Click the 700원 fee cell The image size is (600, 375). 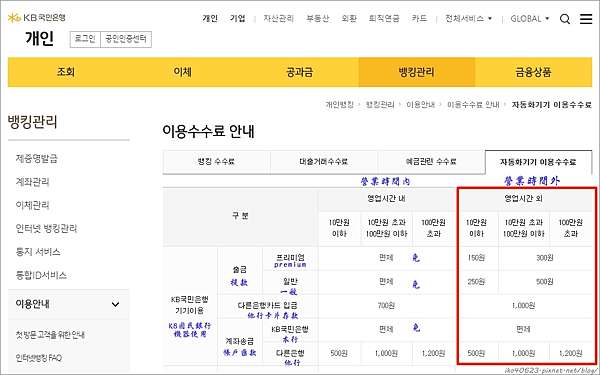click(386, 305)
